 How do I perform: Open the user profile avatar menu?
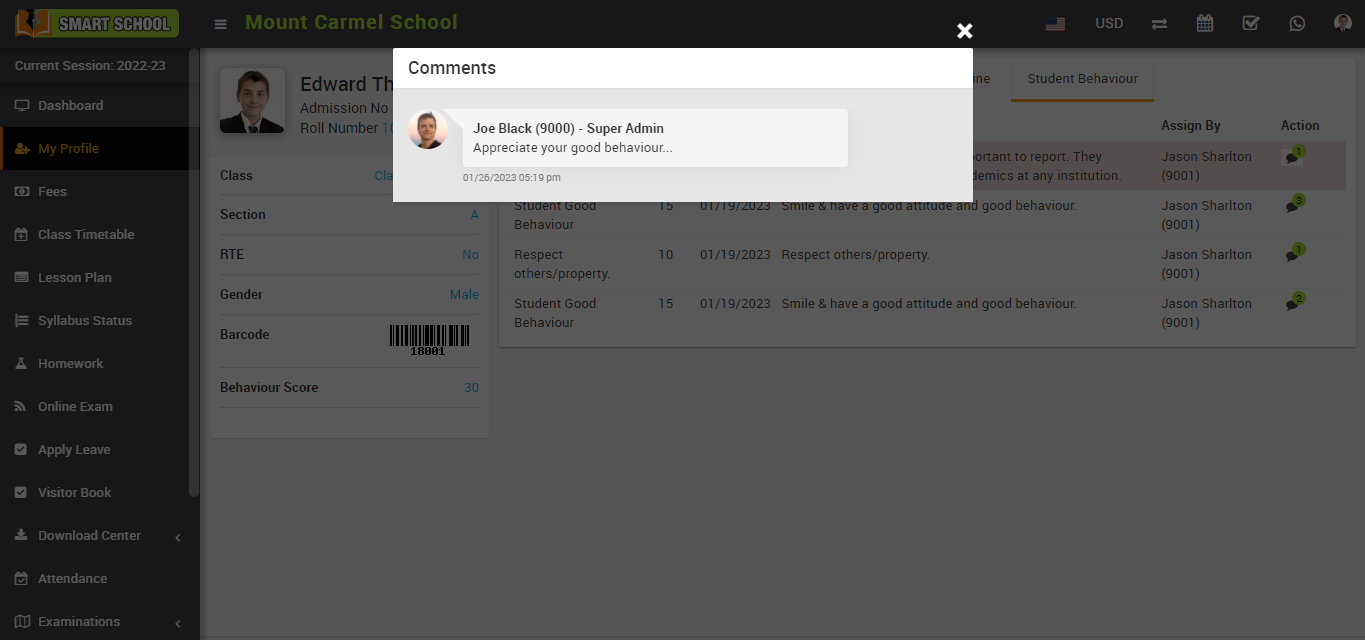(x=1343, y=24)
